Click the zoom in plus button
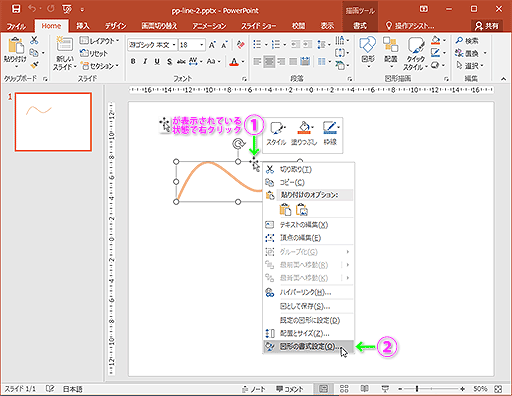Image resolution: width=512 pixels, height=396 pixels. click(x=463, y=389)
